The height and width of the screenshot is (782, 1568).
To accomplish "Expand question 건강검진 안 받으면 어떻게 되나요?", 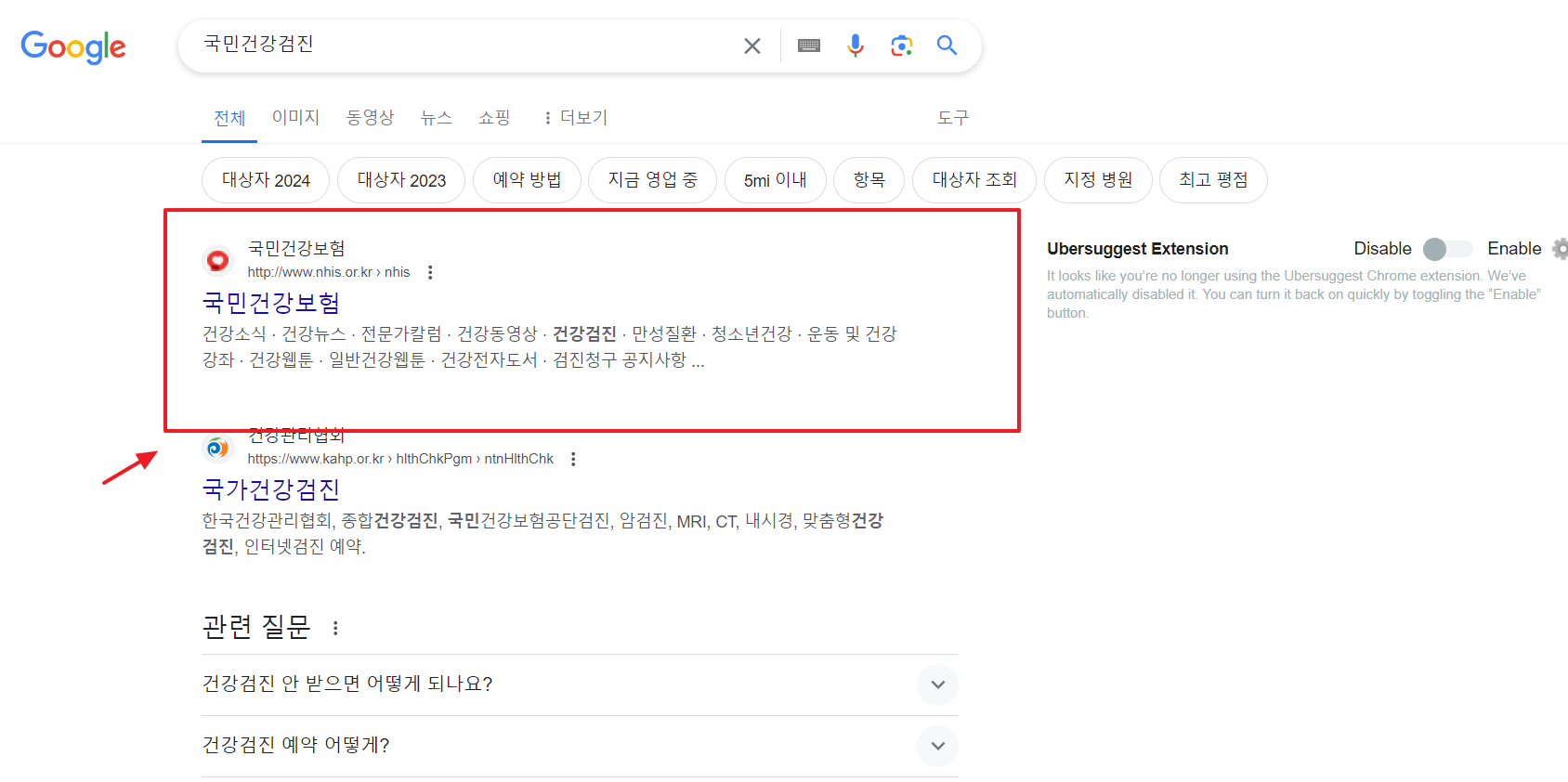I will click(x=580, y=684).
